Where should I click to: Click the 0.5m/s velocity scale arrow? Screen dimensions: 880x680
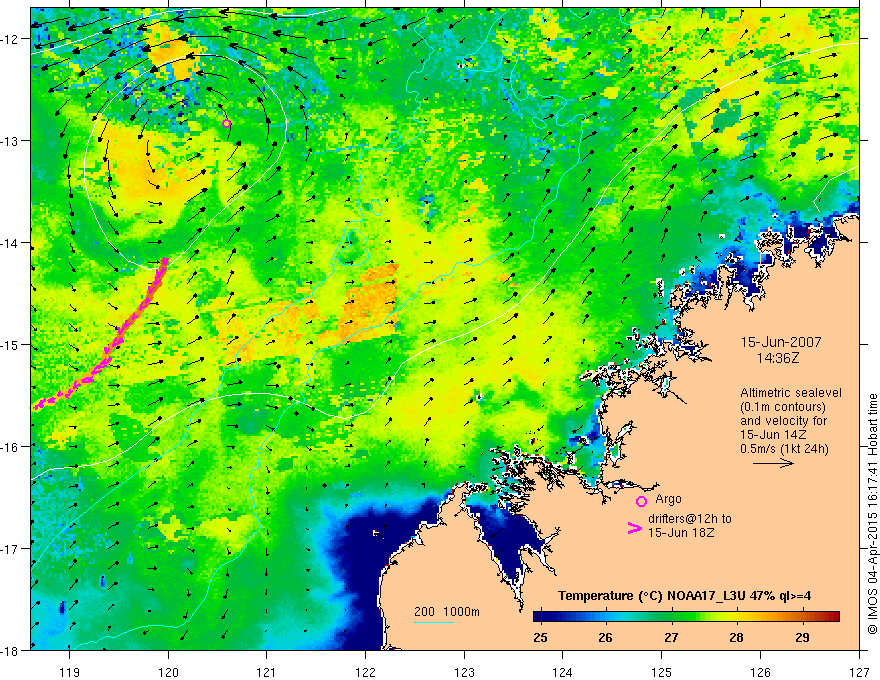click(773, 463)
